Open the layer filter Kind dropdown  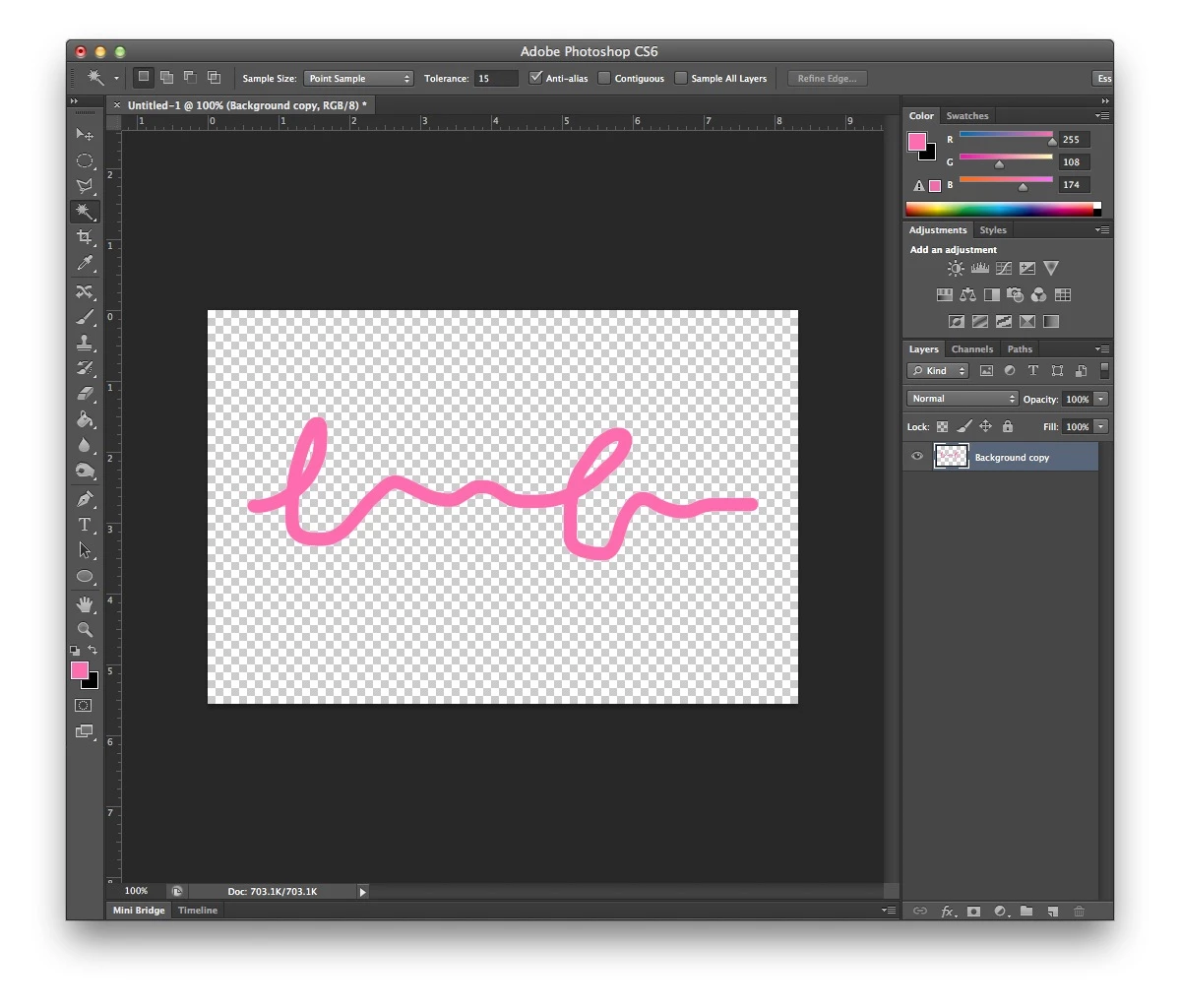[938, 370]
